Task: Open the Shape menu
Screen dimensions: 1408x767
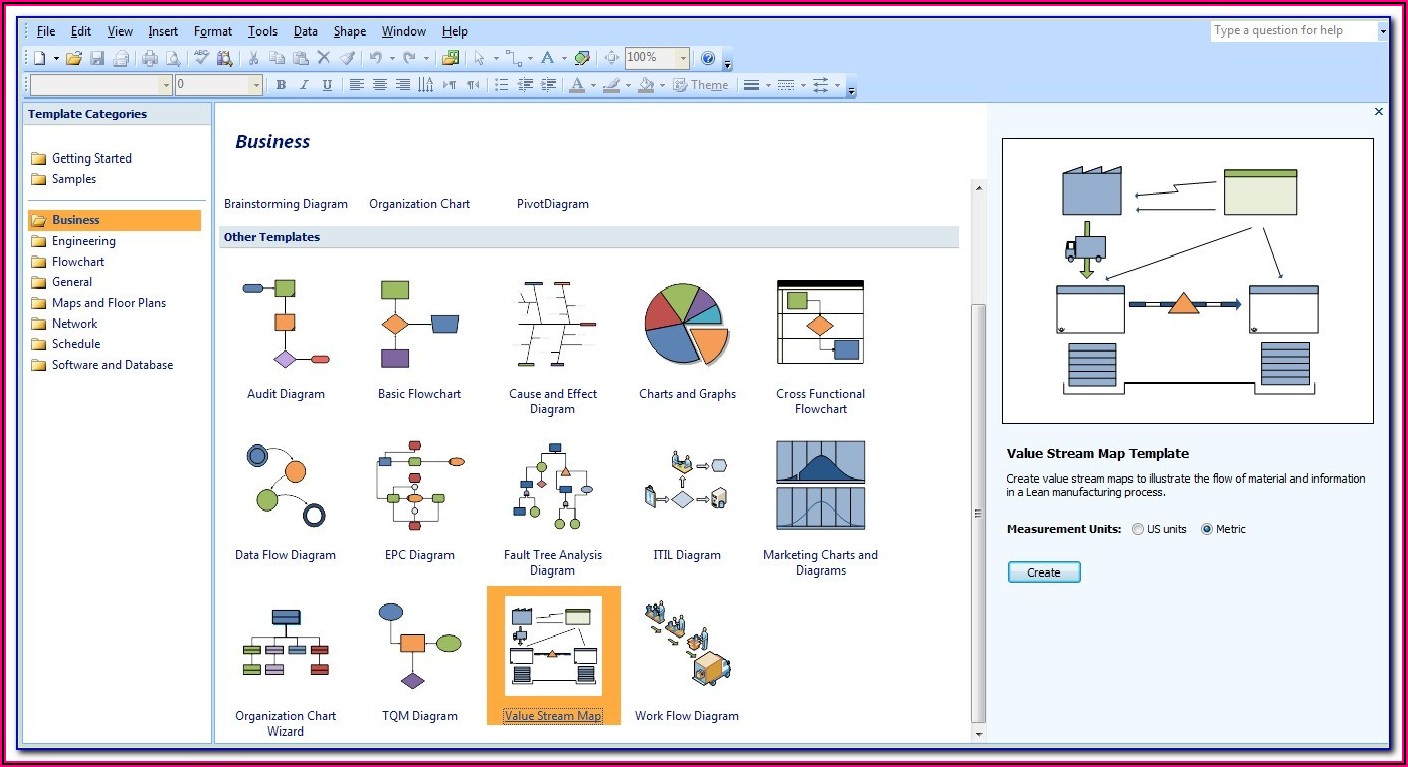Action: click(350, 32)
